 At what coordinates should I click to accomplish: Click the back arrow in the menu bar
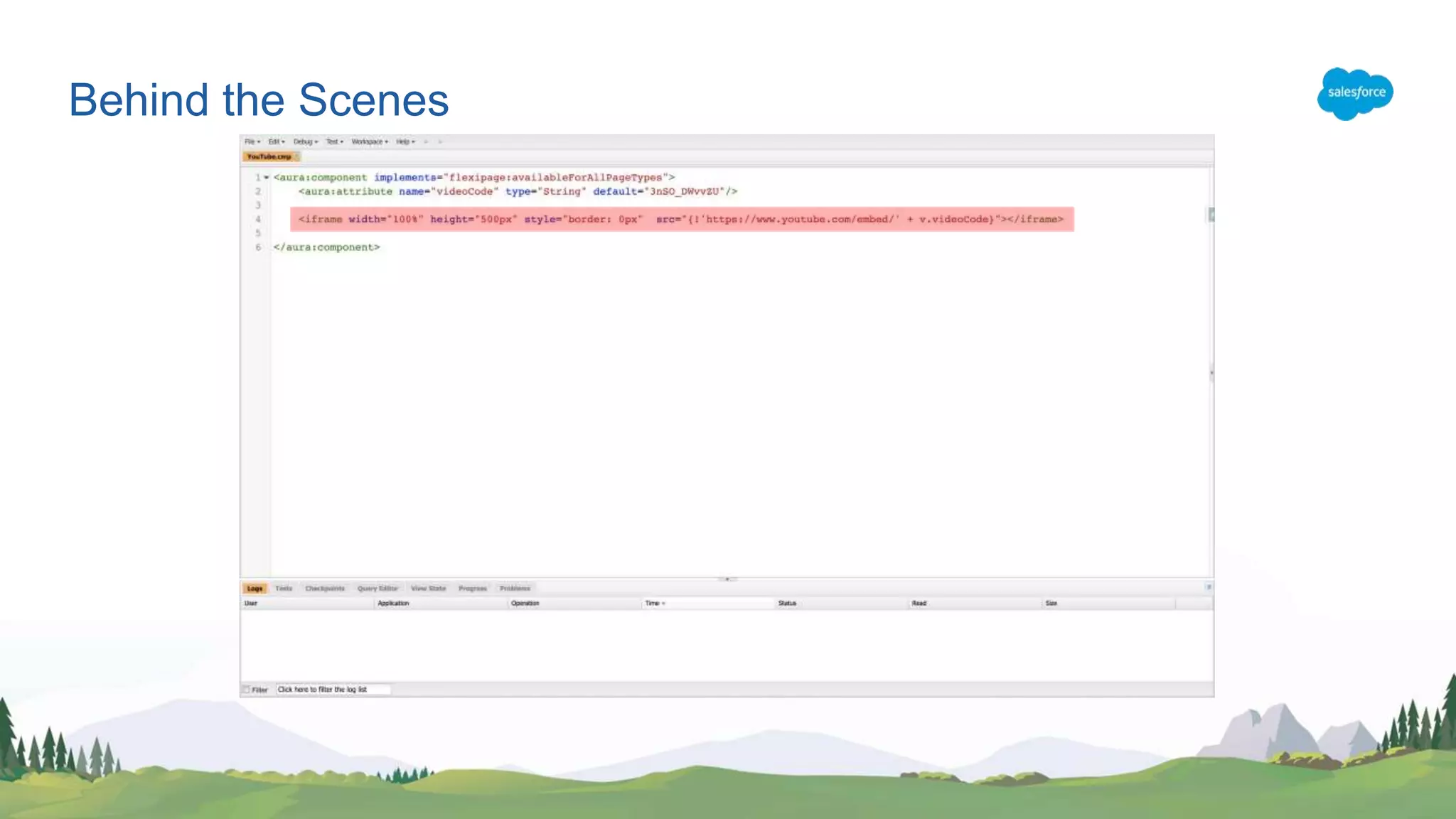(x=426, y=142)
